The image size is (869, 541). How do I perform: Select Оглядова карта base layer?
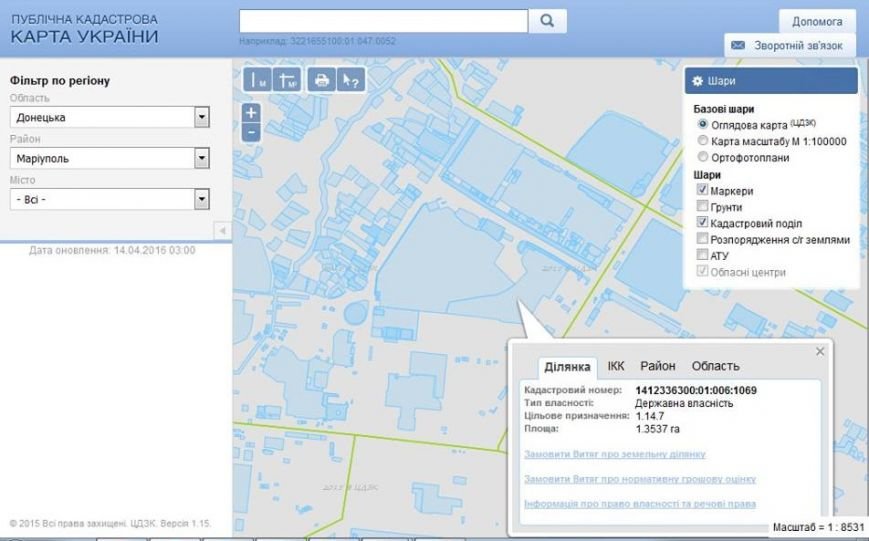coord(703,124)
